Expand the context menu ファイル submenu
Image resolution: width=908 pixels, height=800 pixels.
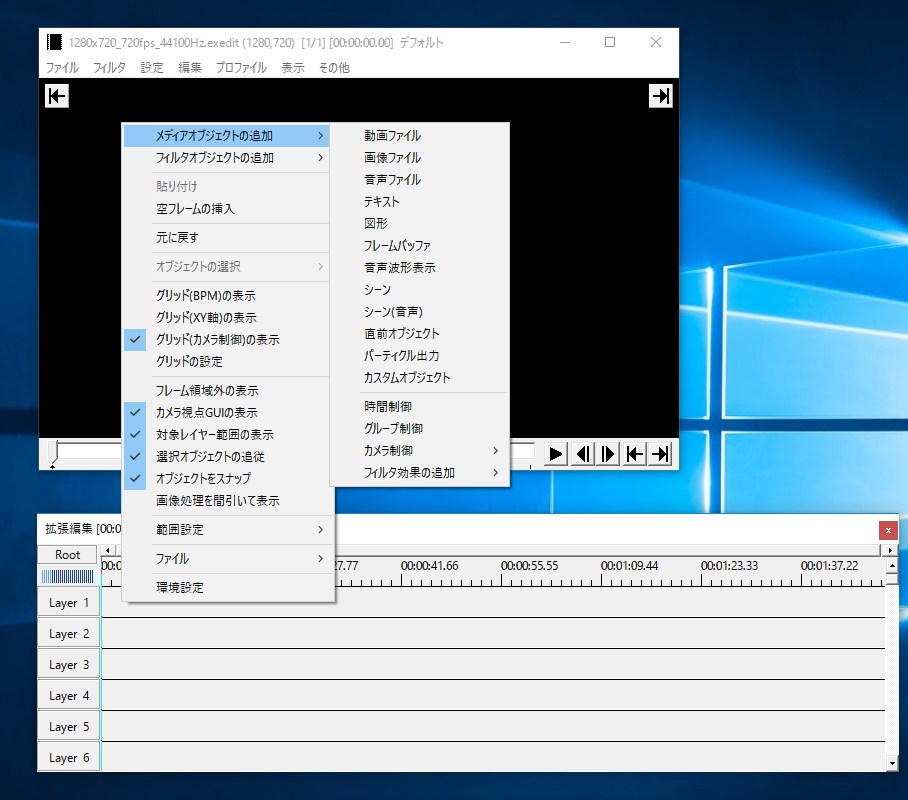coord(229,558)
